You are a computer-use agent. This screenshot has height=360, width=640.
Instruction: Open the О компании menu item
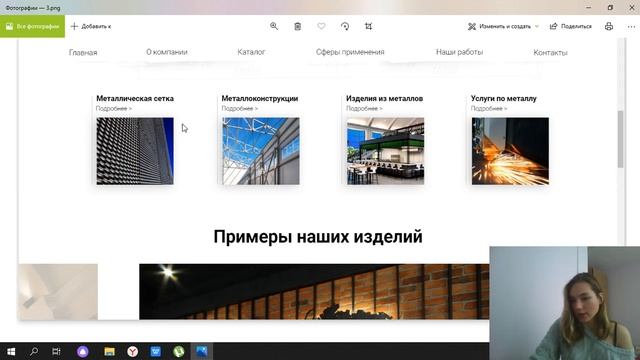[x=167, y=52]
